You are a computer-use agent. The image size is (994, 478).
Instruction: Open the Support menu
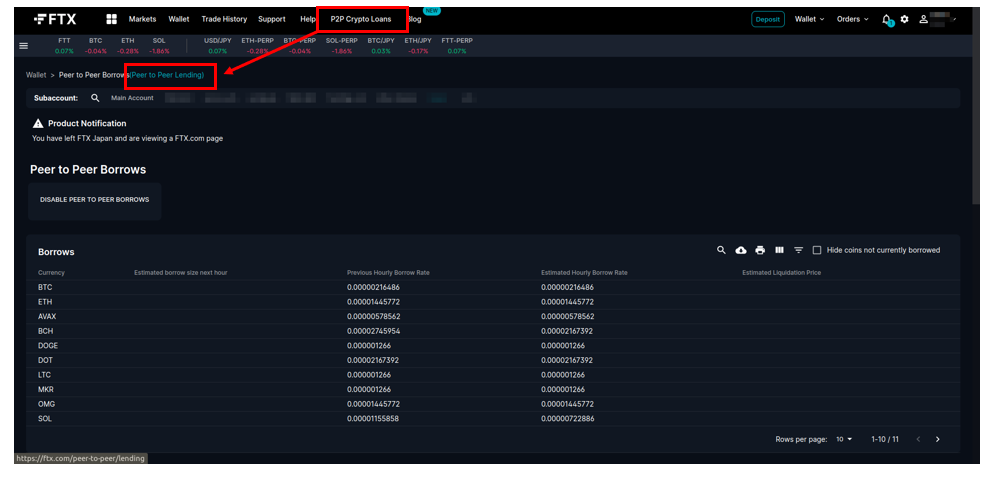coord(271,19)
